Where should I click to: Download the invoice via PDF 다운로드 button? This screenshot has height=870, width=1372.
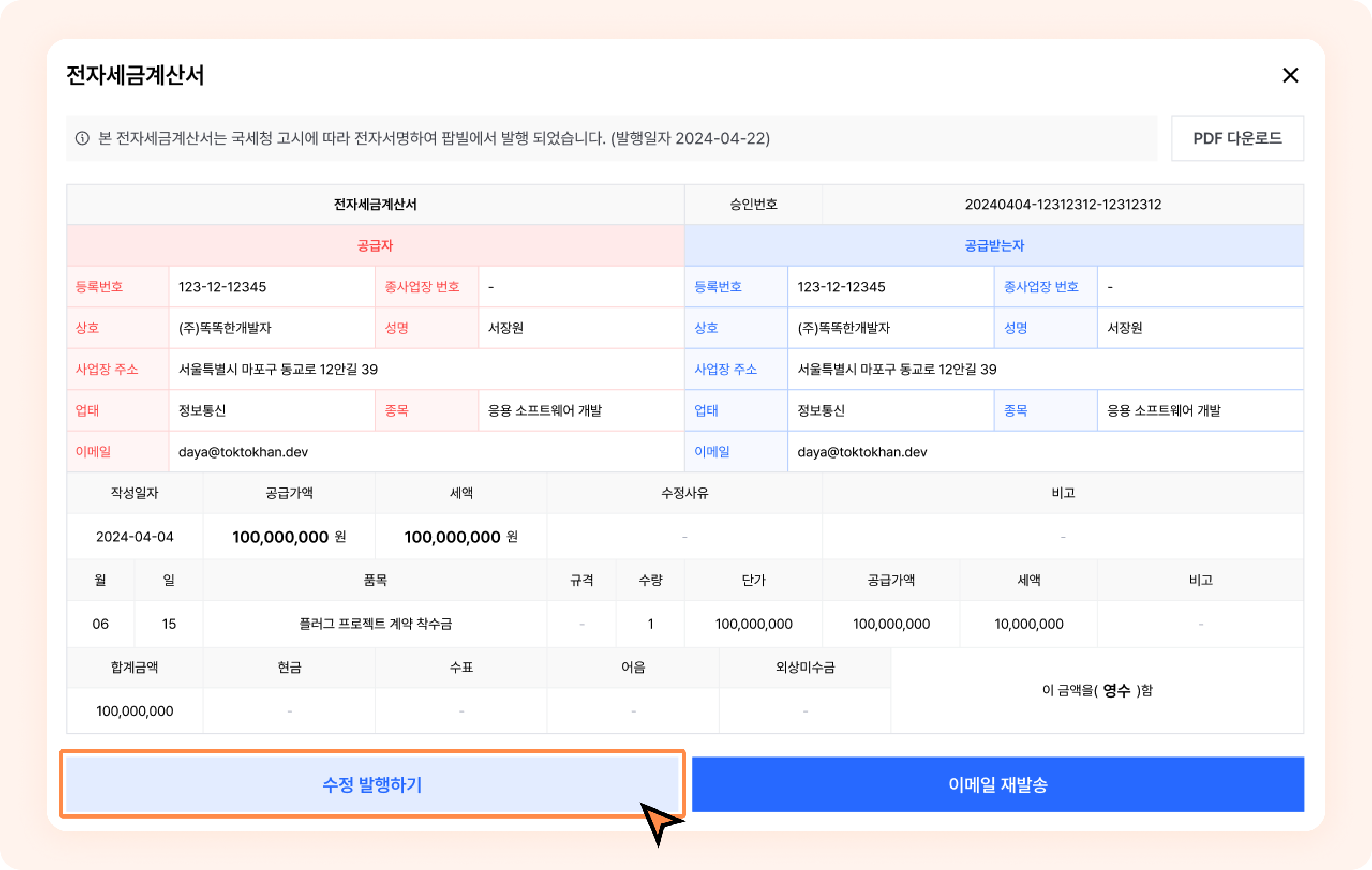(1237, 138)
